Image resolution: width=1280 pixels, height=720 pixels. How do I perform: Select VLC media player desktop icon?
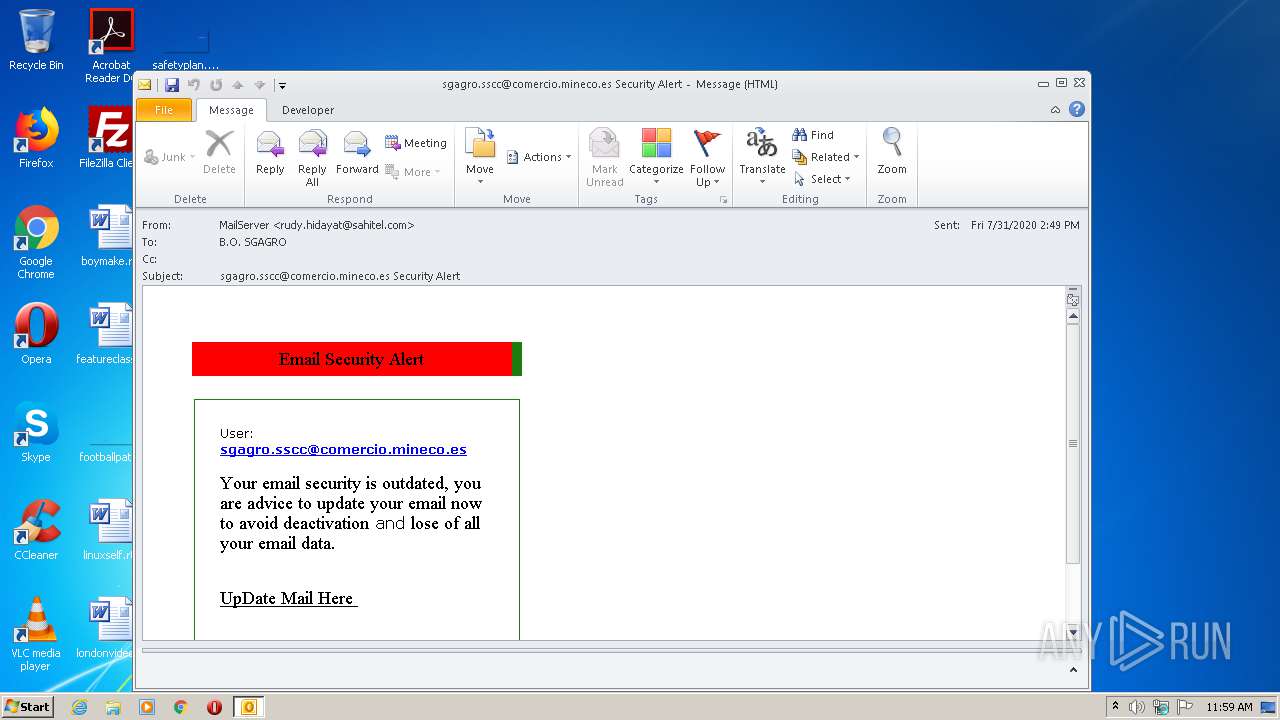[36, 634]
